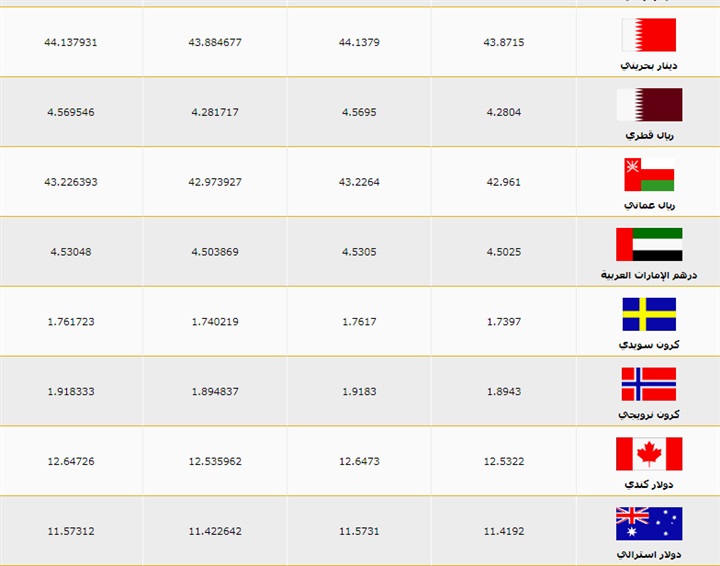Click the Swedish krona currency label

[649, 344]
